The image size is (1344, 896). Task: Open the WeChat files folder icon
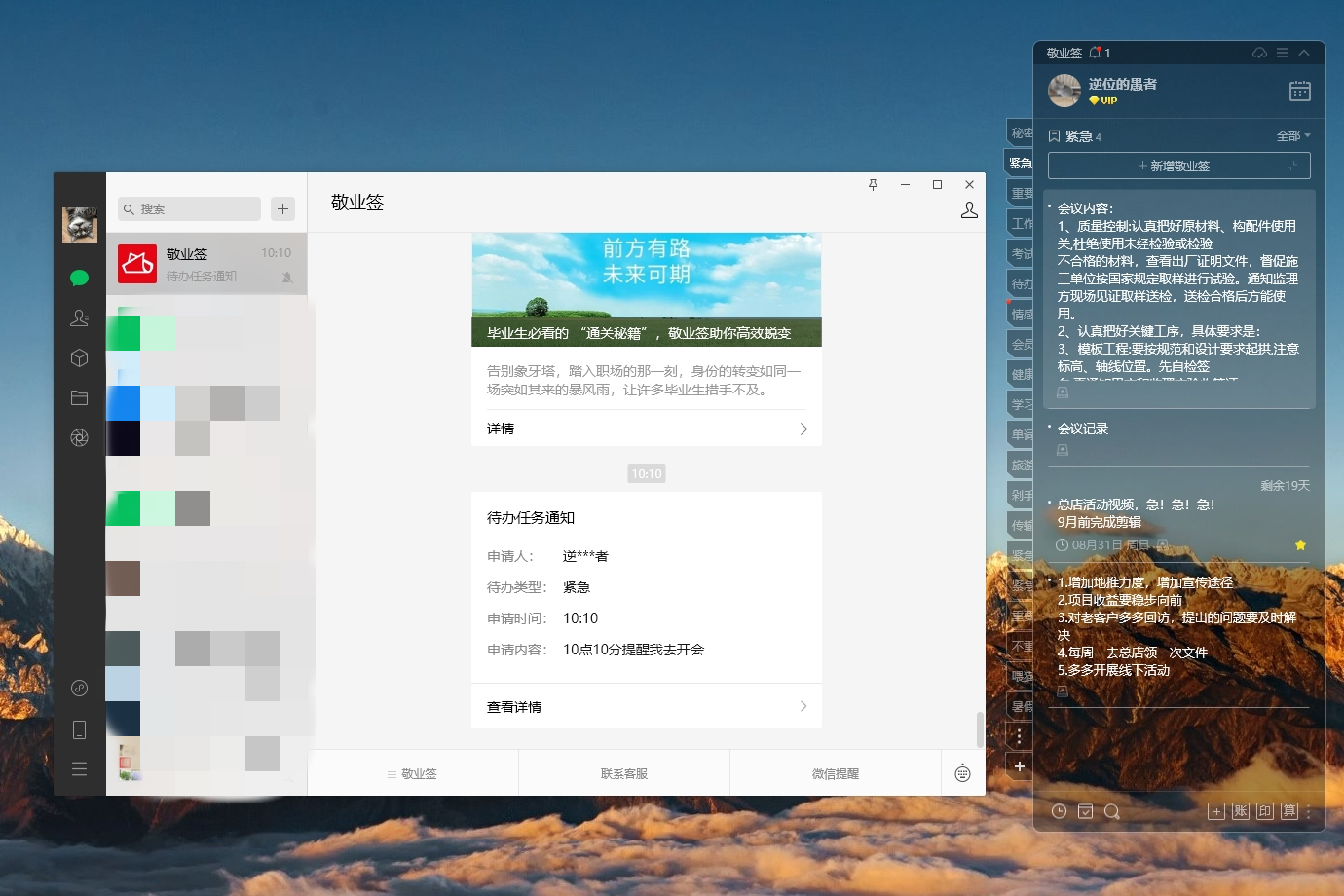click(x=79, y=397)
